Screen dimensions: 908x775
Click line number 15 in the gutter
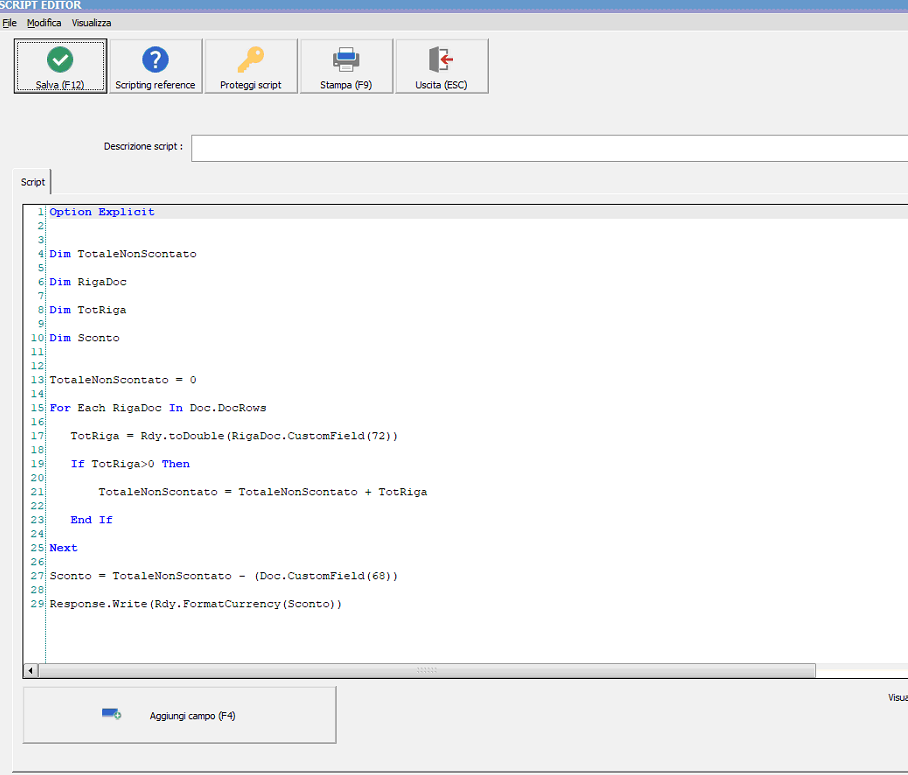[37, 408]
